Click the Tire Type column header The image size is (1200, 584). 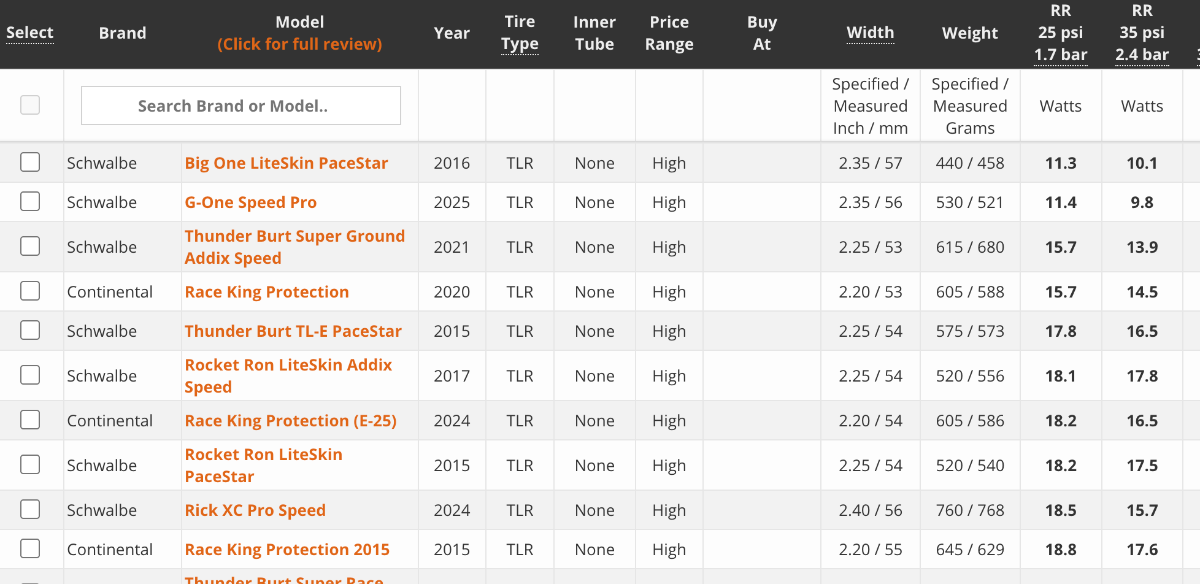point(520,33)
